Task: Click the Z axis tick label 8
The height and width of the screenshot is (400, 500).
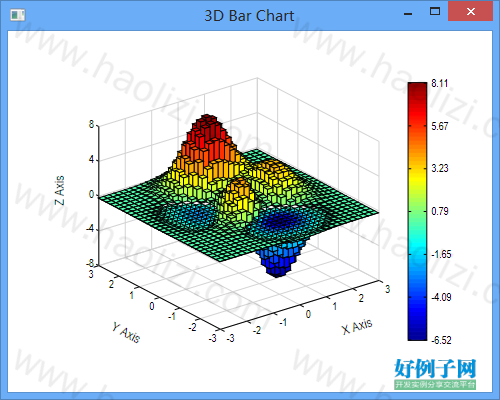Action: 91,125
